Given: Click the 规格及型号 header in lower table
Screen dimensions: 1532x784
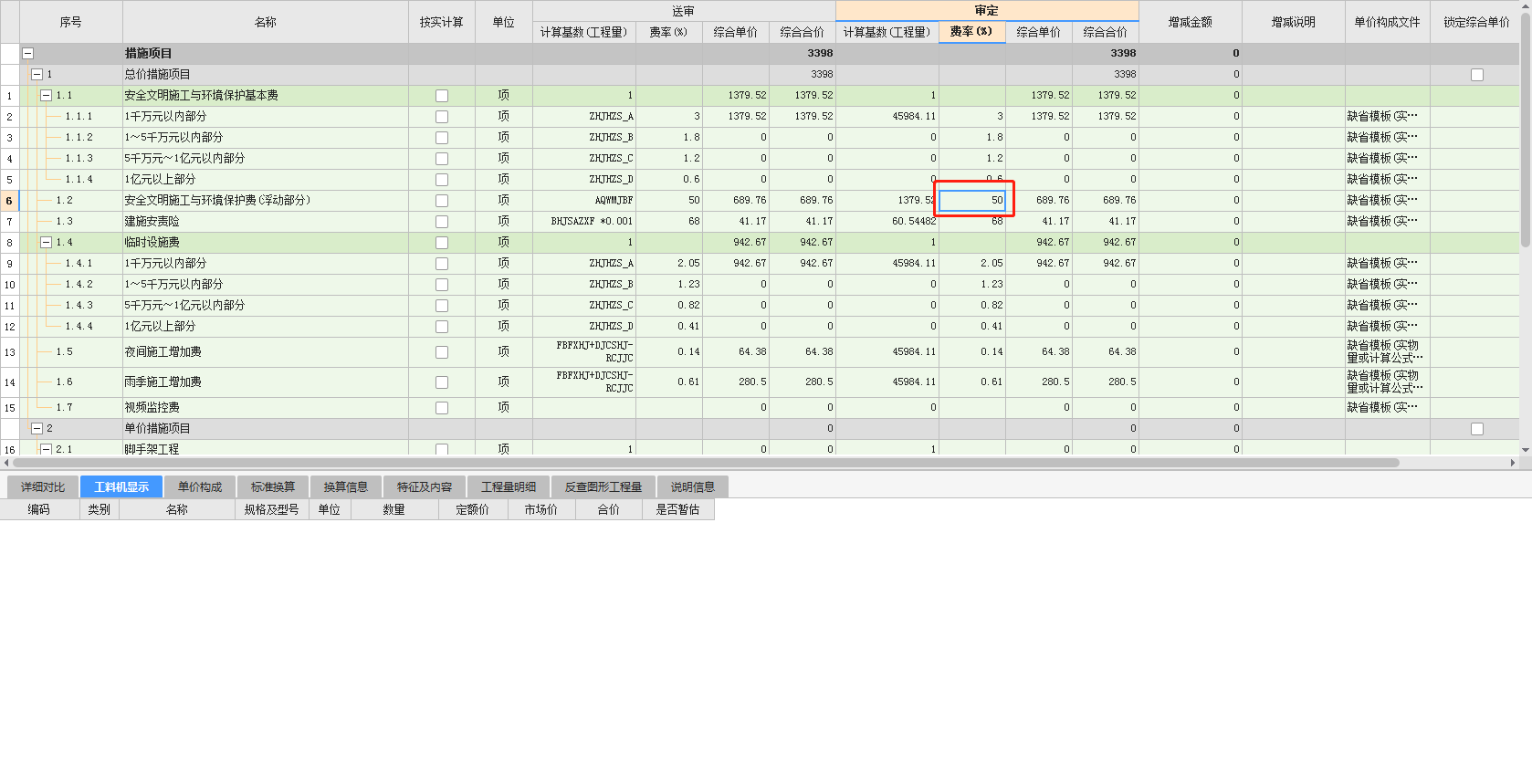Looking at the screenshot, I should pos(272,510).
